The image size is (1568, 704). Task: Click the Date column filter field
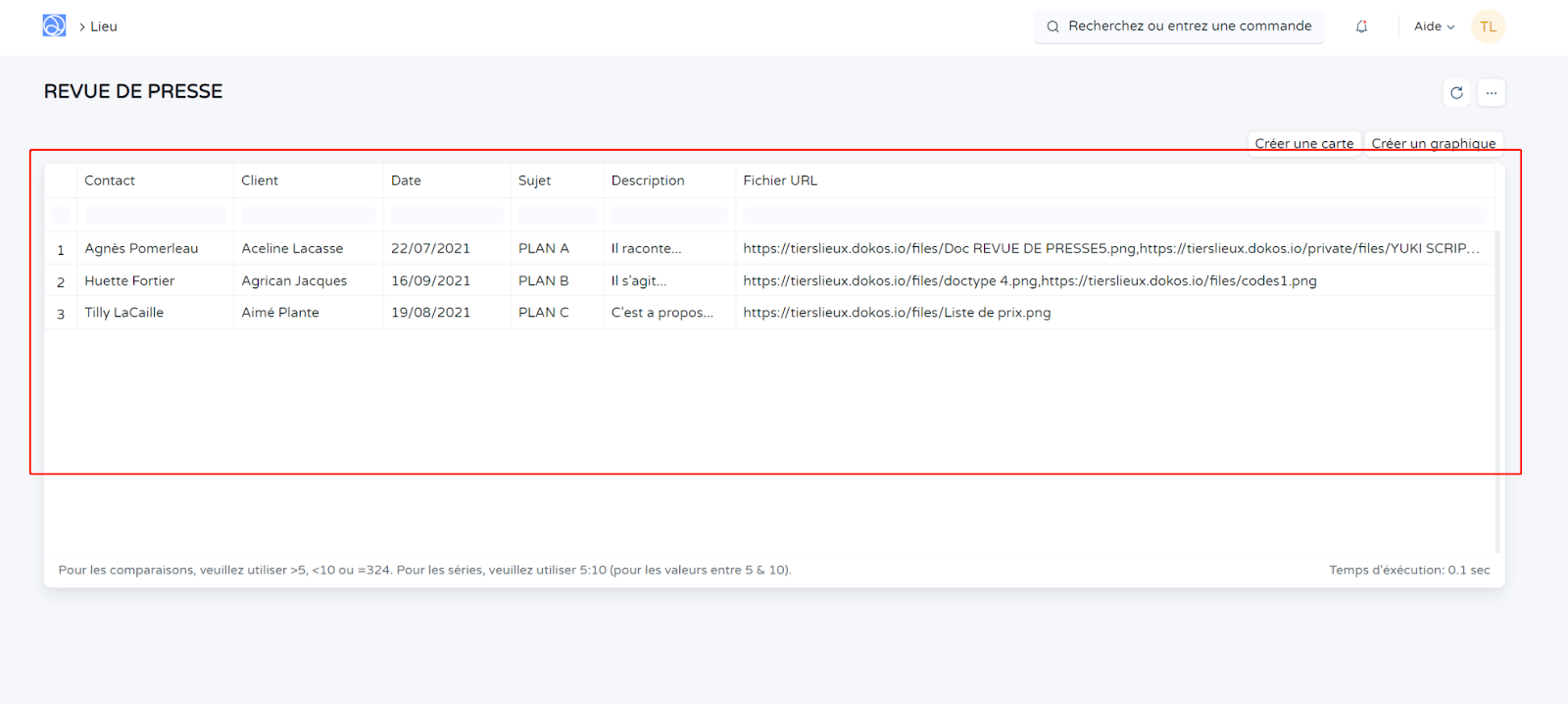(x=446, y=215)
